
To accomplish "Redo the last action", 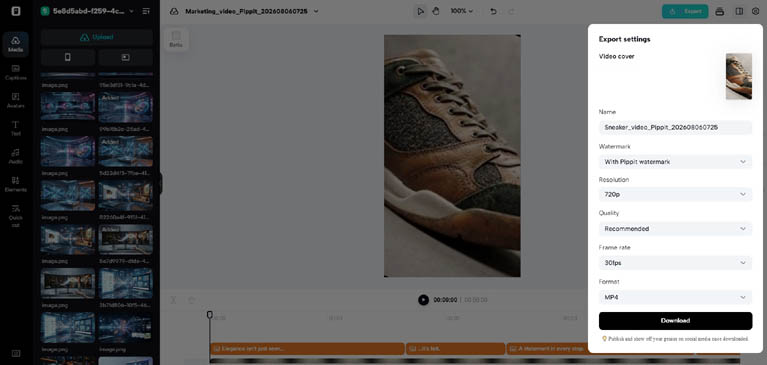I will click(x=512, y=11).
